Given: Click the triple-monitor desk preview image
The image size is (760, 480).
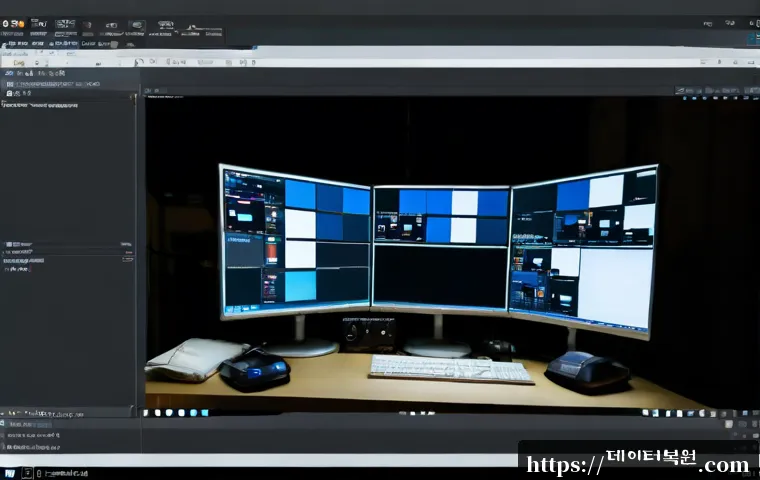Looking at the screenshot, I should [452, 253].
